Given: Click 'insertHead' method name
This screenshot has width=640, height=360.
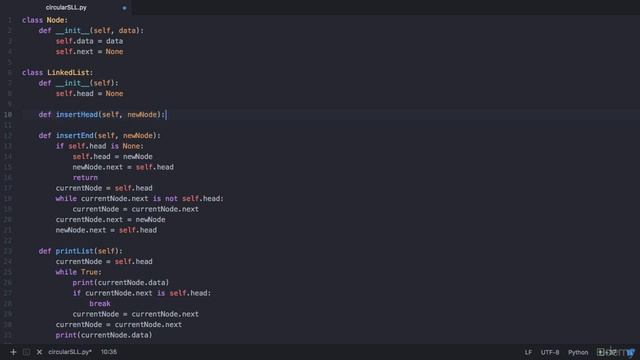Looking at the screenshot, I should (77, 115).
